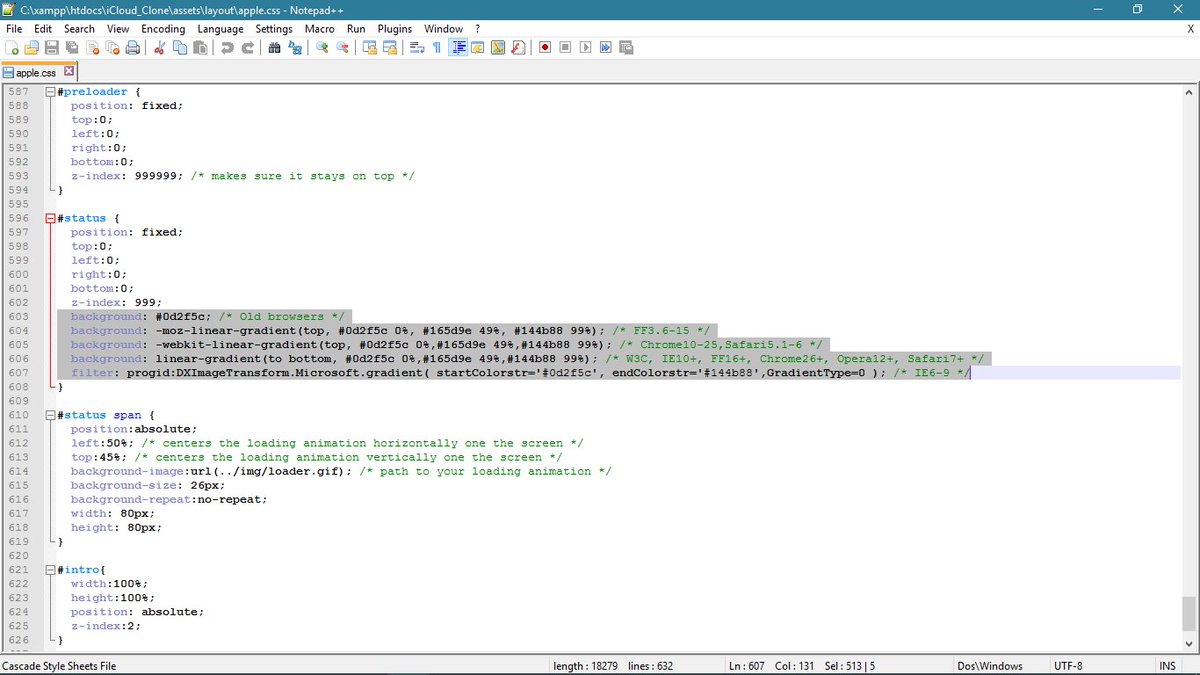Click UTF-8 encoding in status bar
Image resolution: width=1200 pixels, height=675 pixels.
point(1068,666)
